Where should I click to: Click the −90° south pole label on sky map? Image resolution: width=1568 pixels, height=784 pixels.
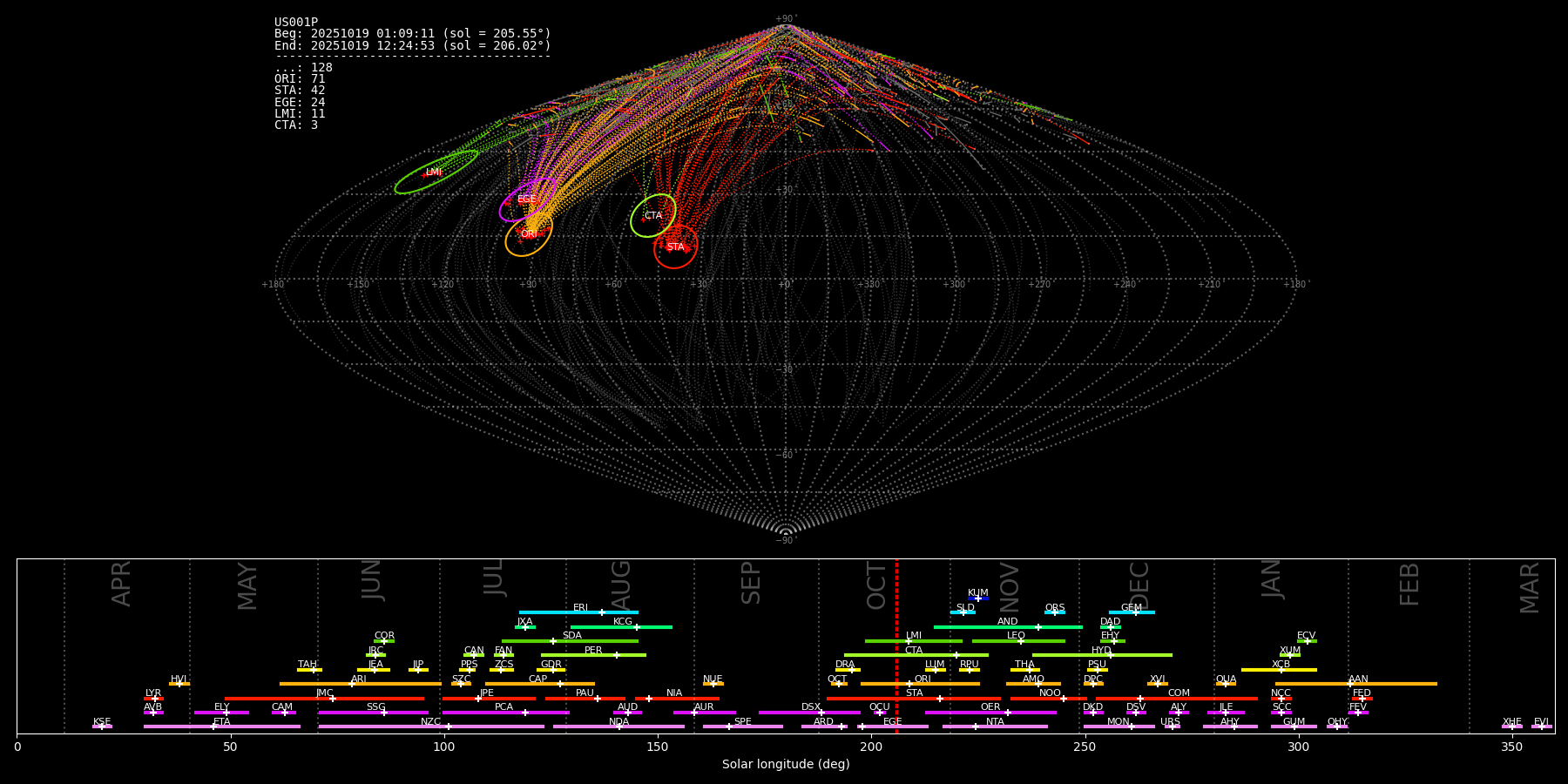[x=786, y=540]
